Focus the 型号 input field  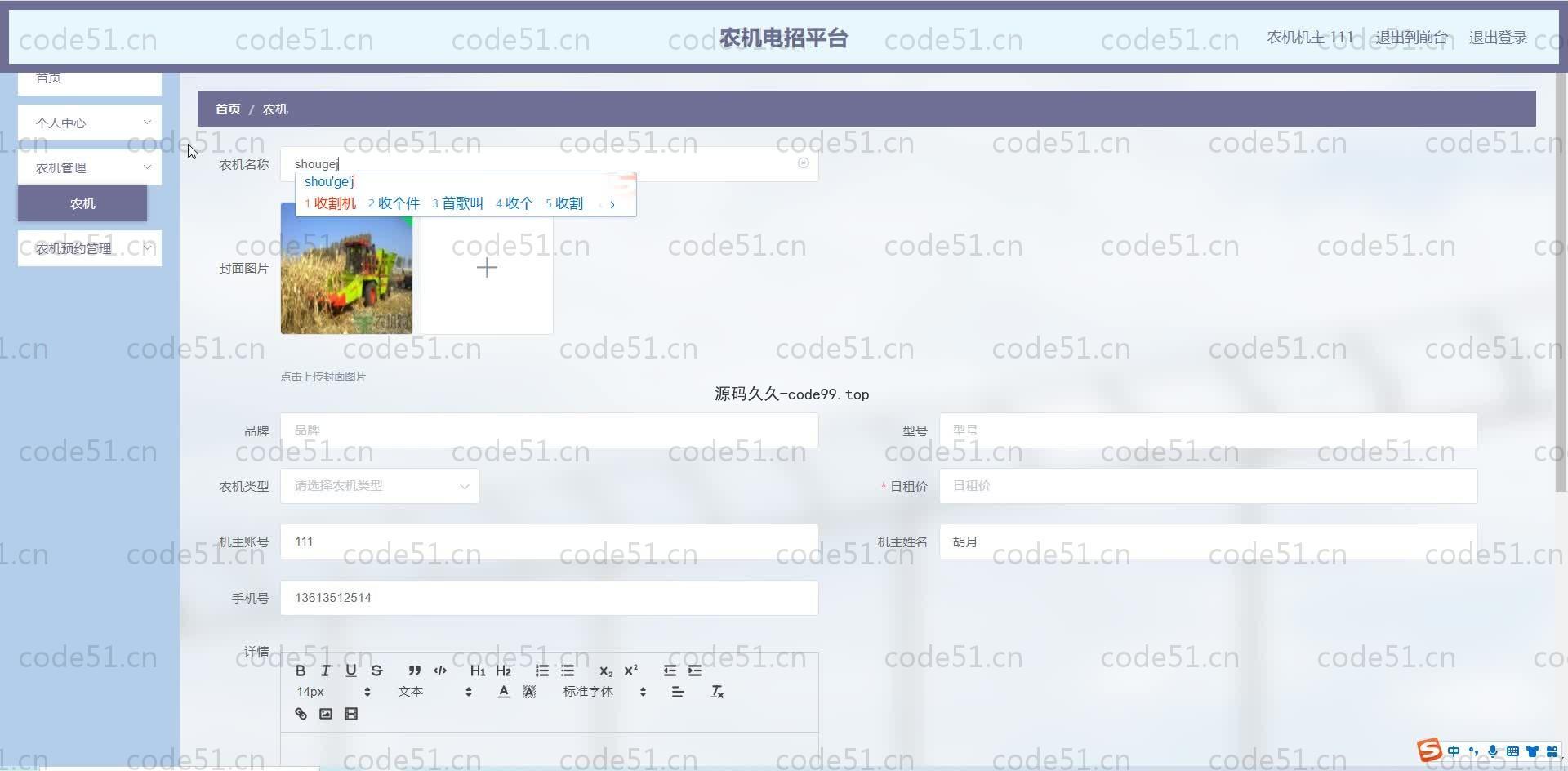[x=1208, y=430]
